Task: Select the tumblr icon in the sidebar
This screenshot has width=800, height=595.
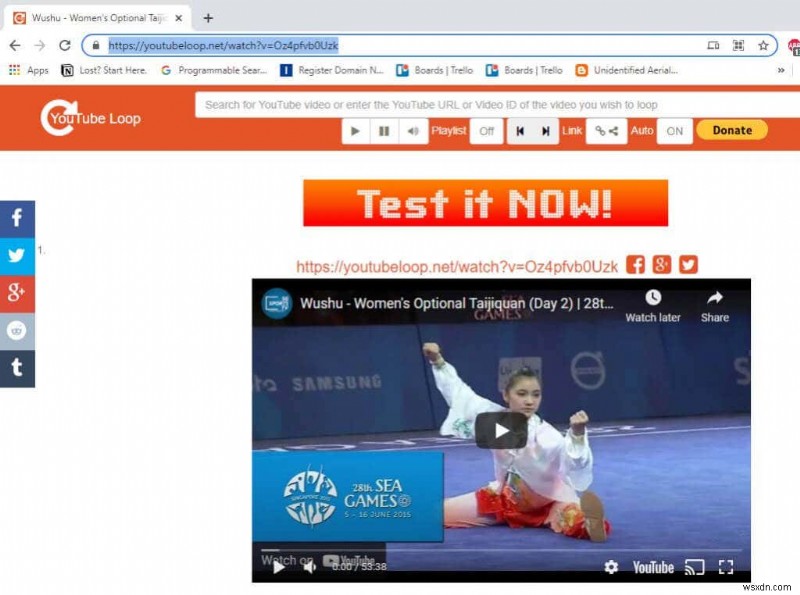Action: tap(17, 369)
